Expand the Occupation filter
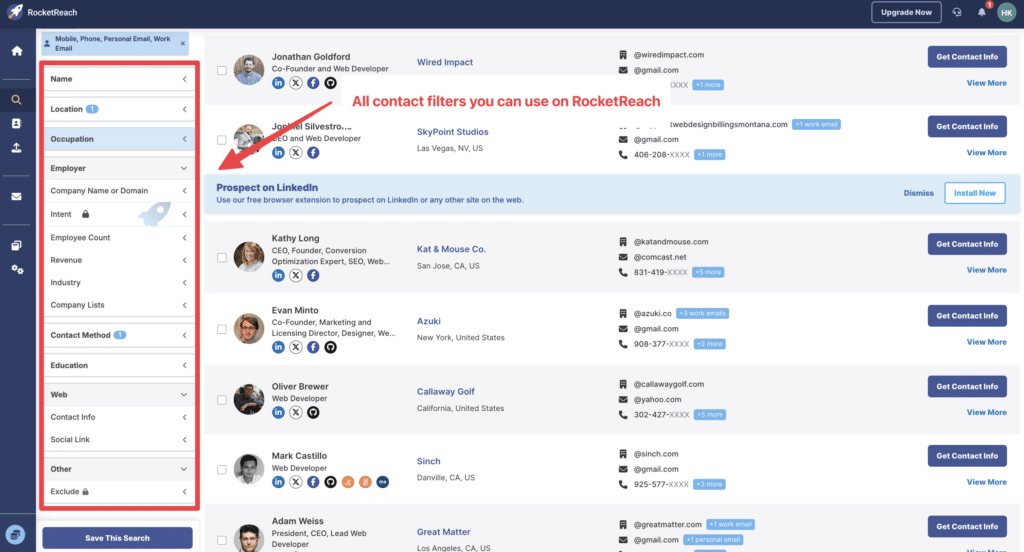Viewport: 1024px width, 552px height. (119, 139)
